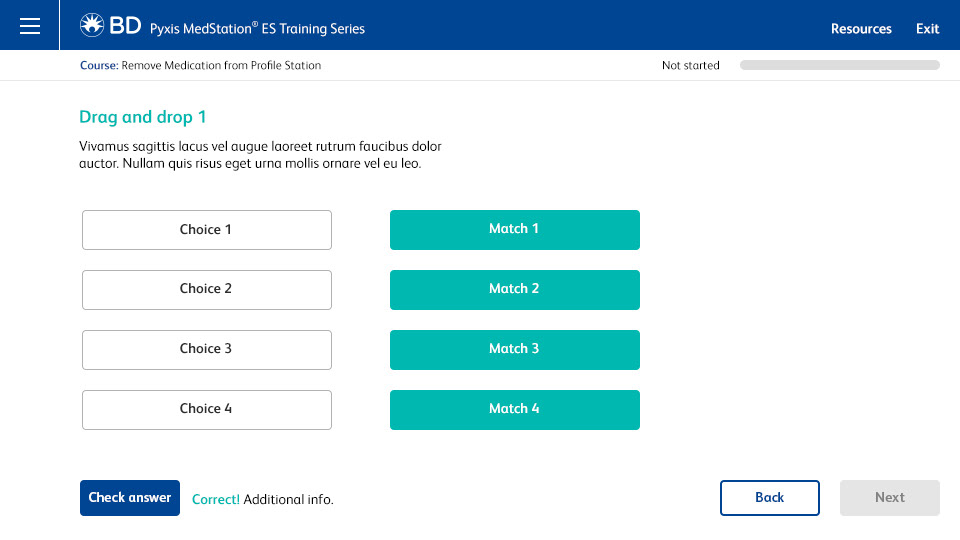Screen dimensions: 960x540
Task: Click the Not started status label
Action: pos(691,66)
